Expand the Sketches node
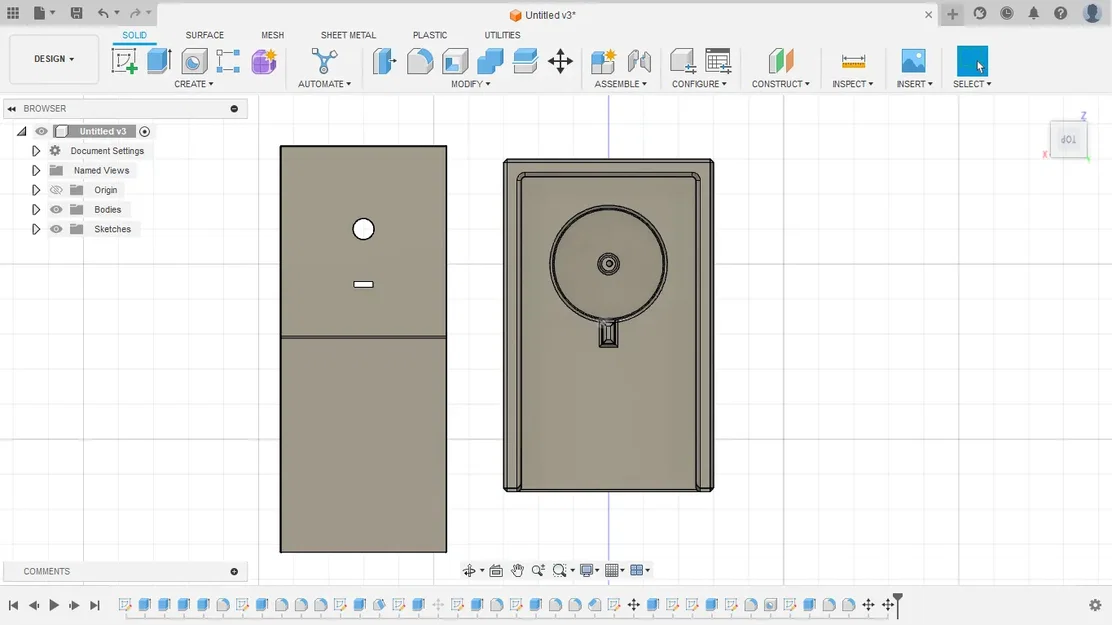The height and width of the screenshot is (625, 1112). pos(35,229)
